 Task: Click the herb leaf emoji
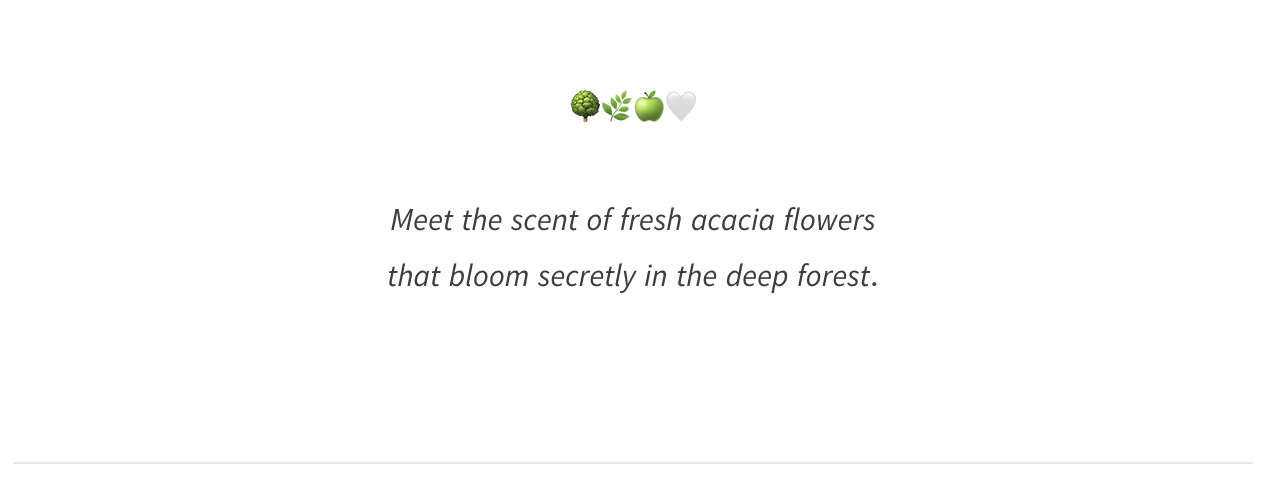616,106
